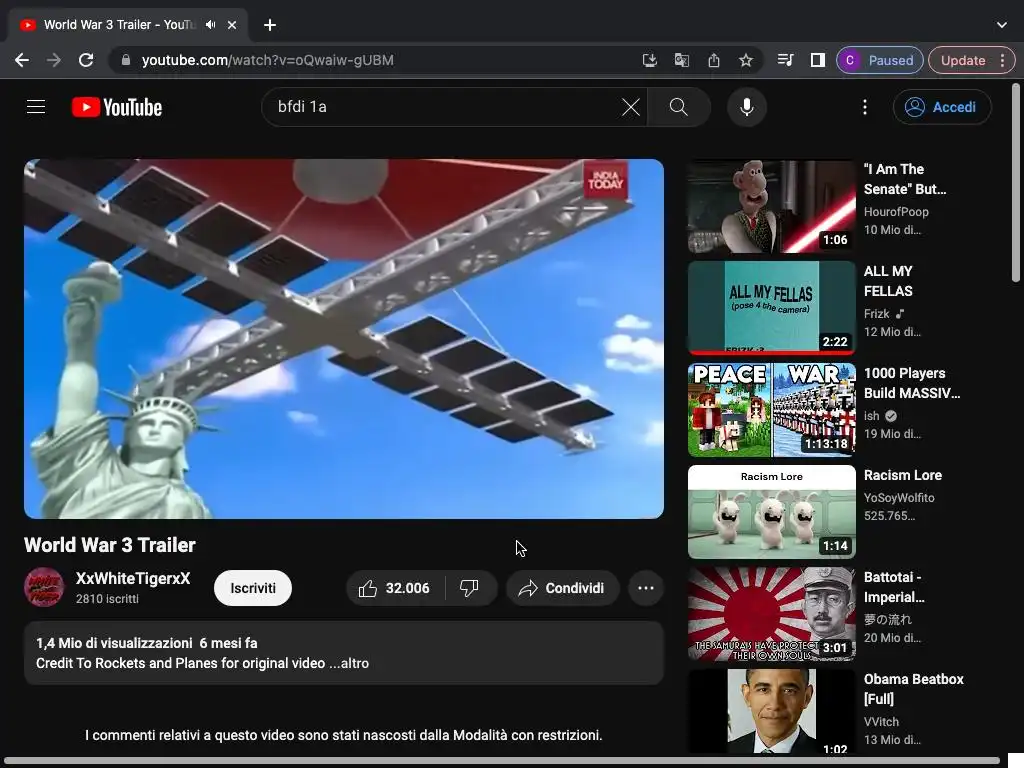Close the World War 3 Trailer tab
This screenshot has height=768, width=1024.
(232, 25)
